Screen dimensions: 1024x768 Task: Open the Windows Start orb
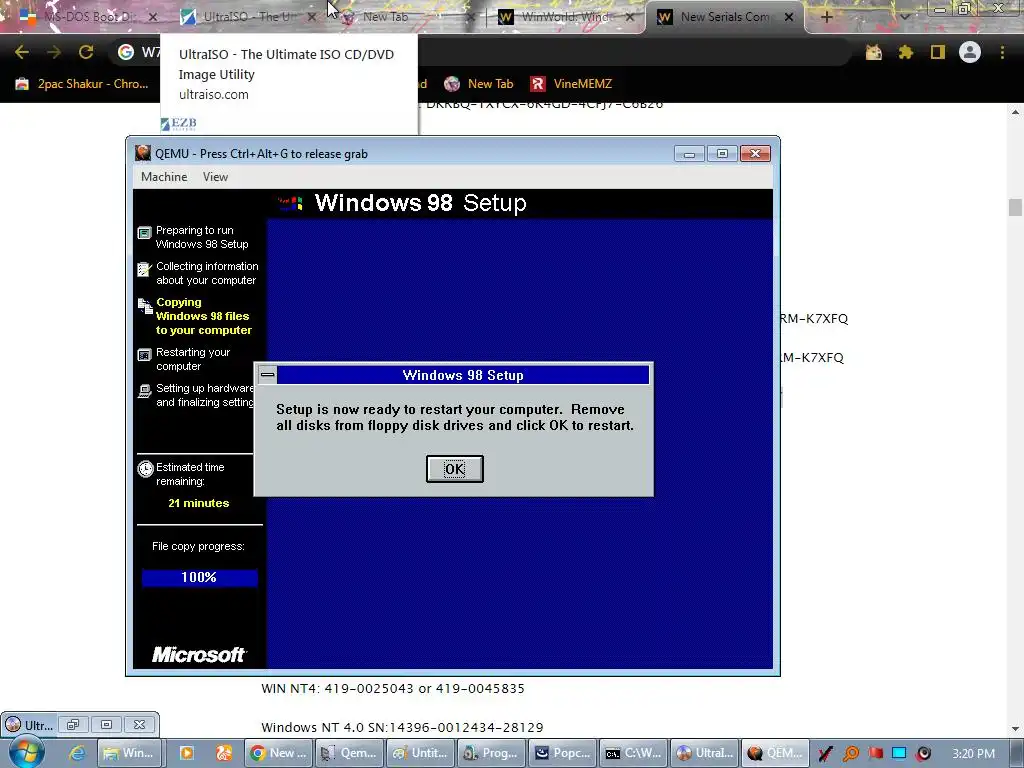tap(26, 753)
